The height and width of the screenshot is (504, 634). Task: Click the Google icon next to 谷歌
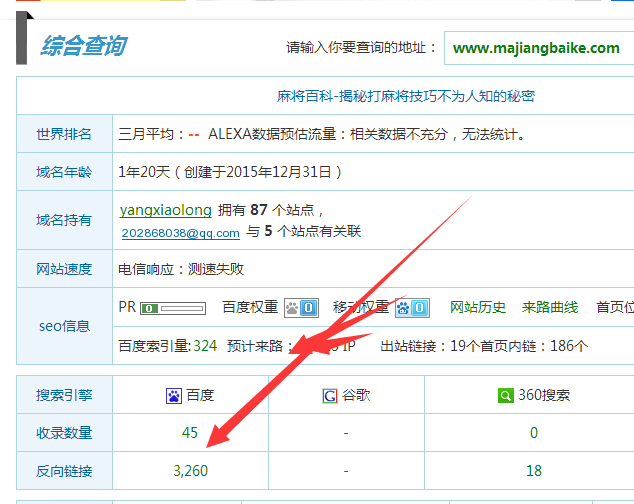pos(329,395)
